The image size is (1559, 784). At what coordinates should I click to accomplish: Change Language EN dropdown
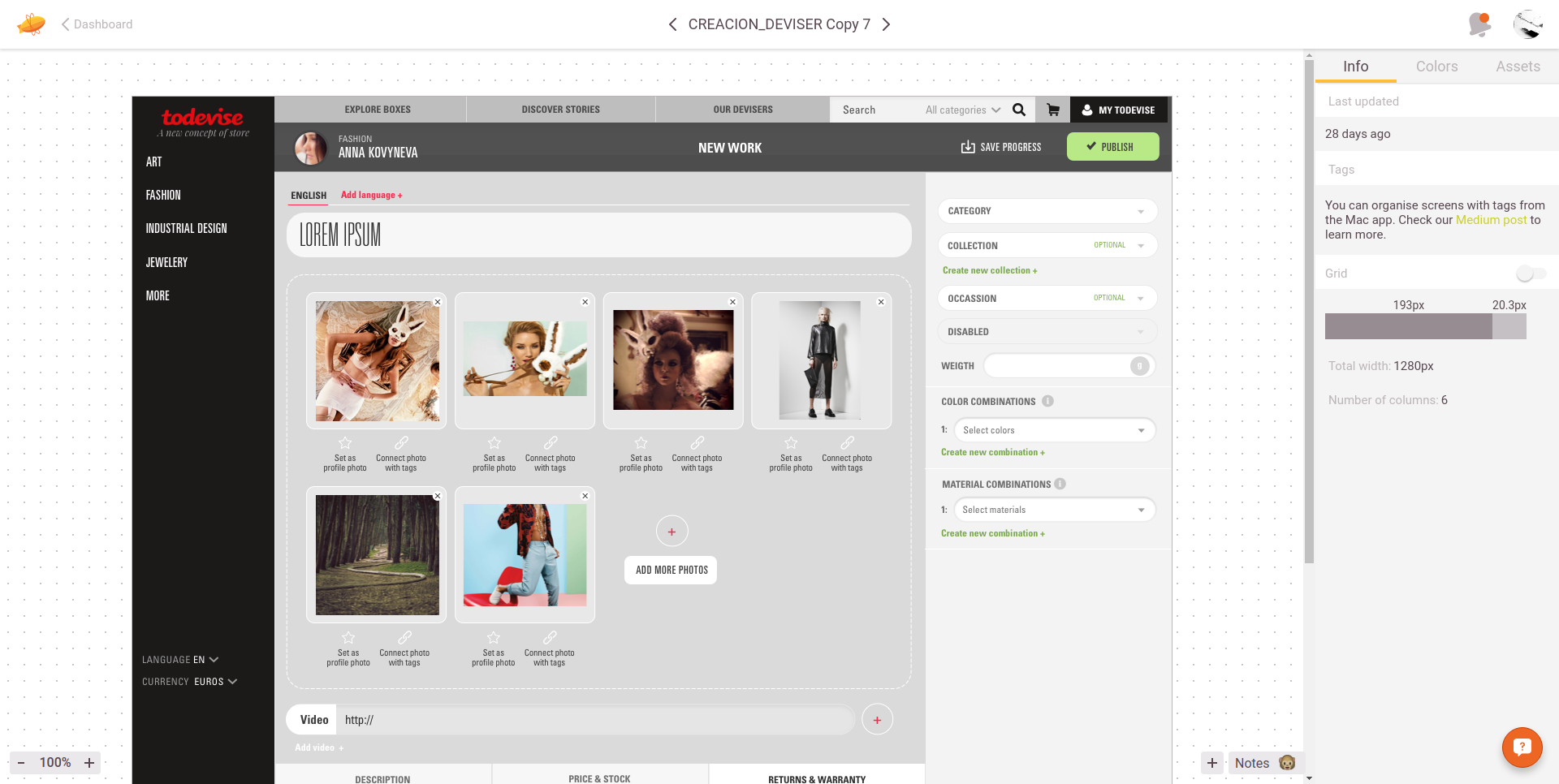(x=180, y=660)
